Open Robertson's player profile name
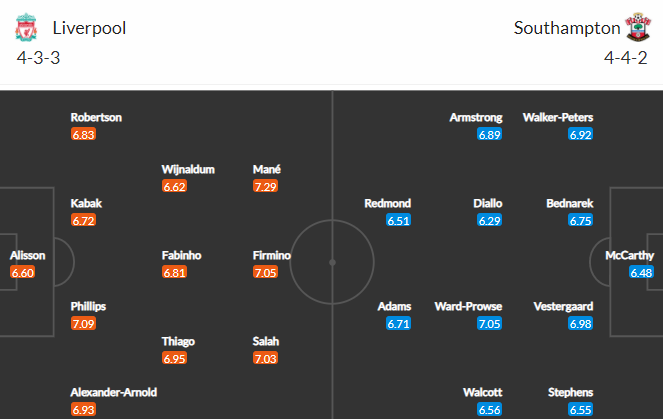The height and width of the screenshot is (419, 663). tap(97, 117)
